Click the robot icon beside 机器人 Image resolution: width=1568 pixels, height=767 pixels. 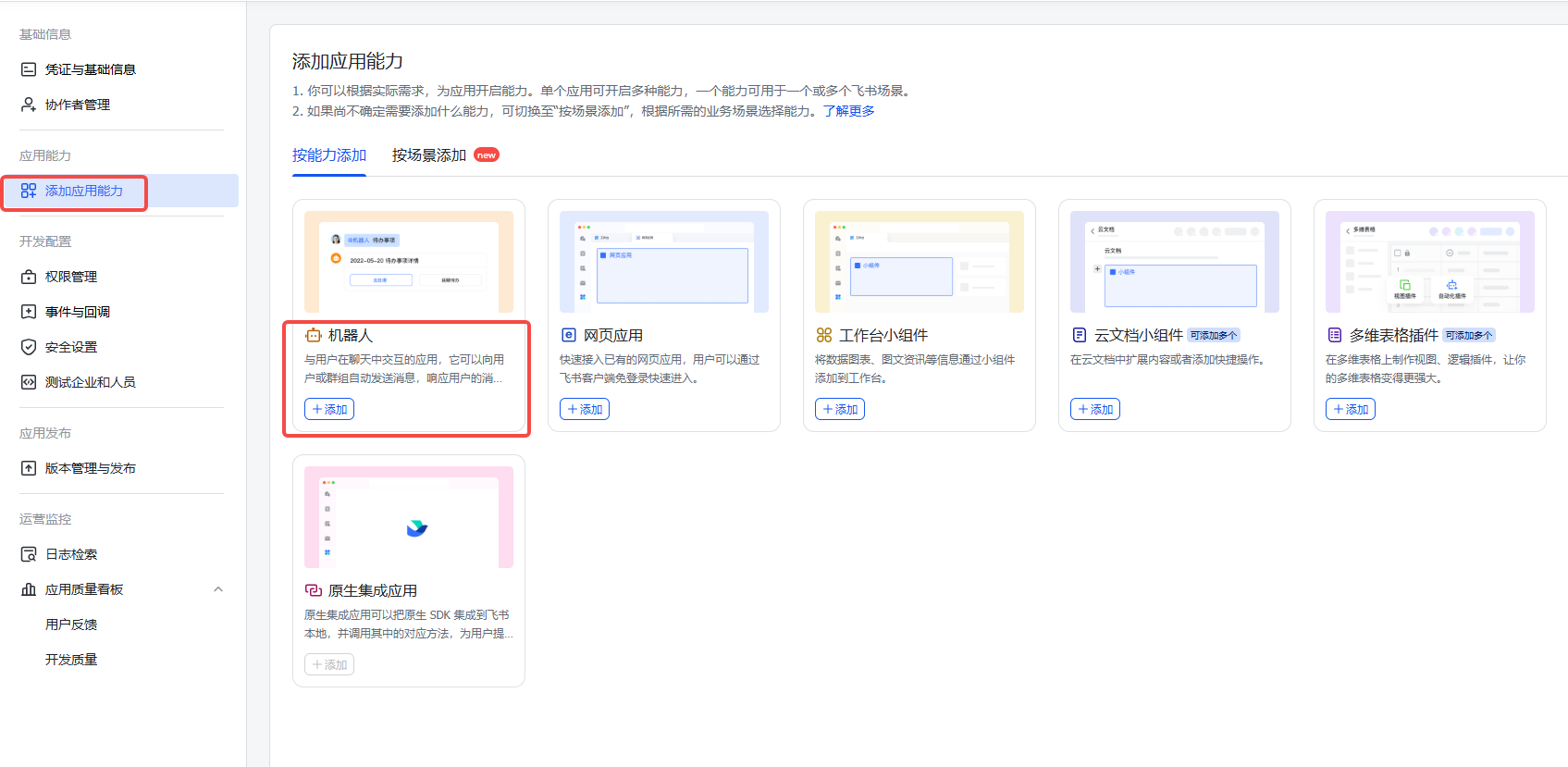tap(314, 335)
